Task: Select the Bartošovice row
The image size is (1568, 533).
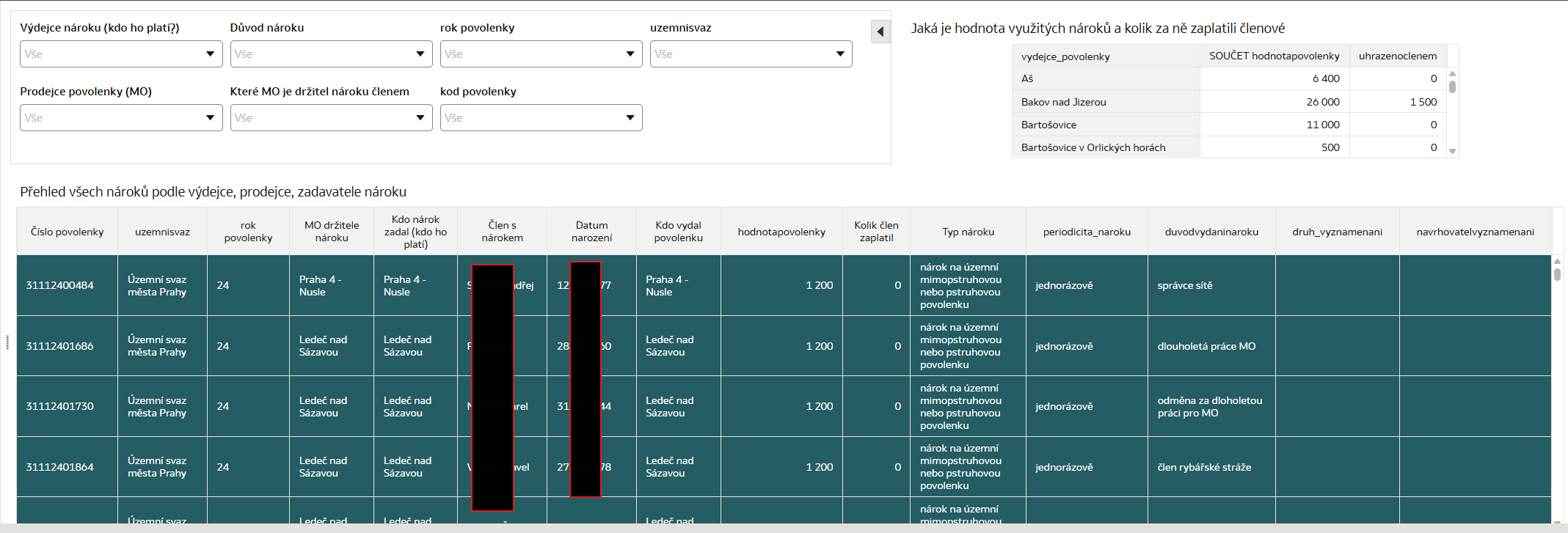Action: click(x=1229, y=125)
